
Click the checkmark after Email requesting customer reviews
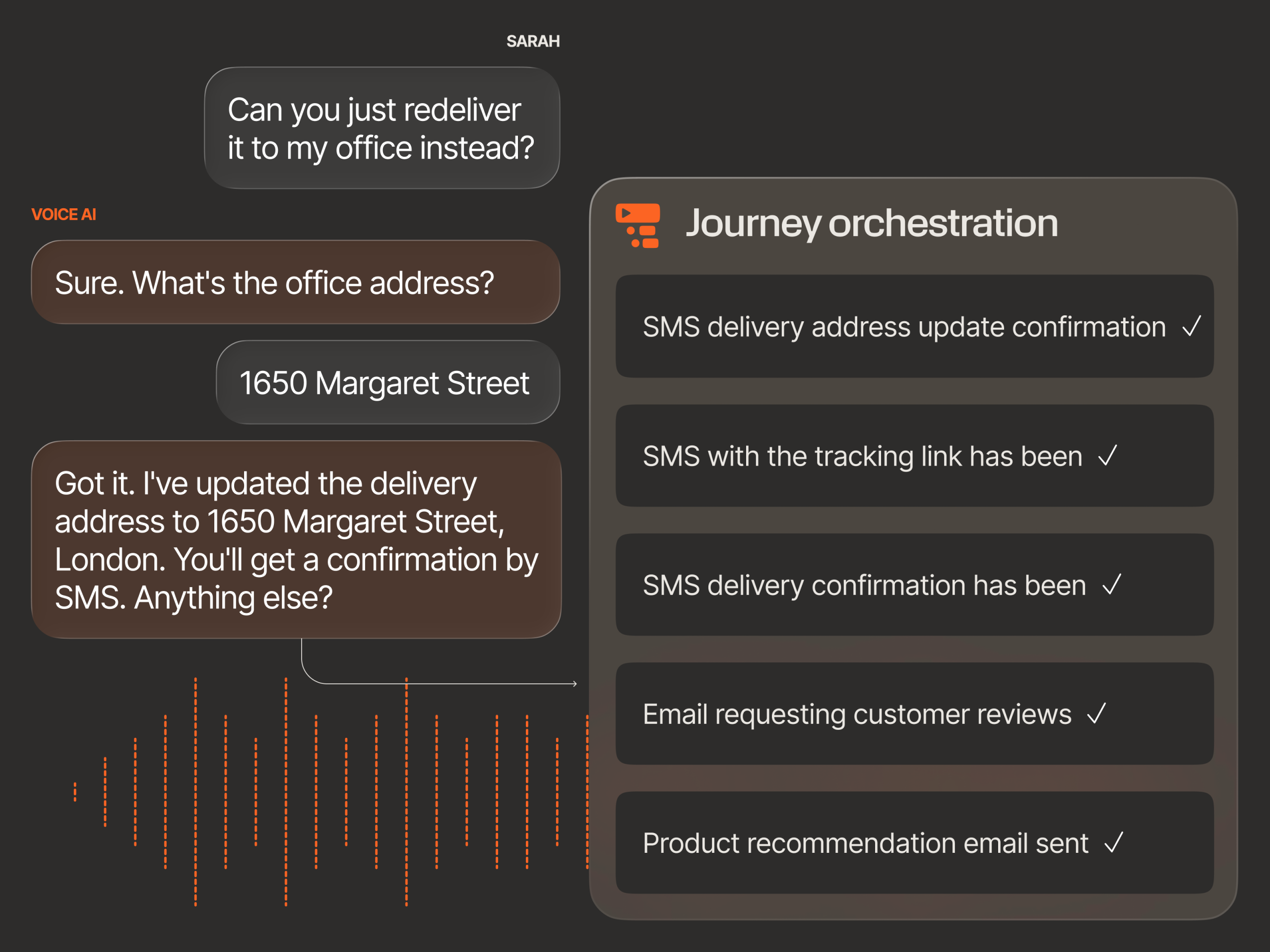1096,714
